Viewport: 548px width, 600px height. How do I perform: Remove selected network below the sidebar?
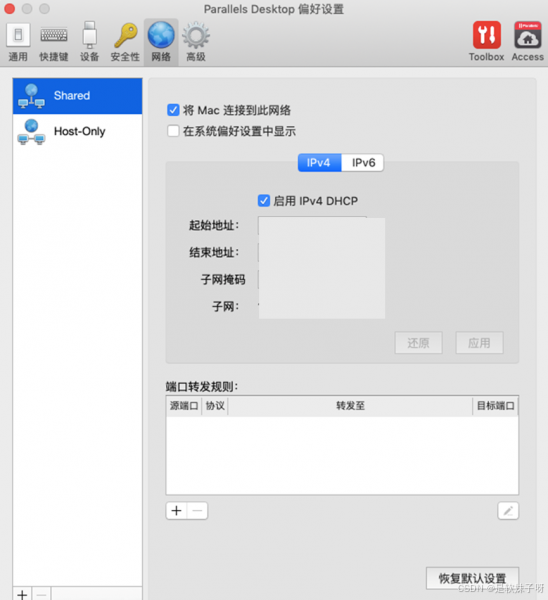pos(41,595)
